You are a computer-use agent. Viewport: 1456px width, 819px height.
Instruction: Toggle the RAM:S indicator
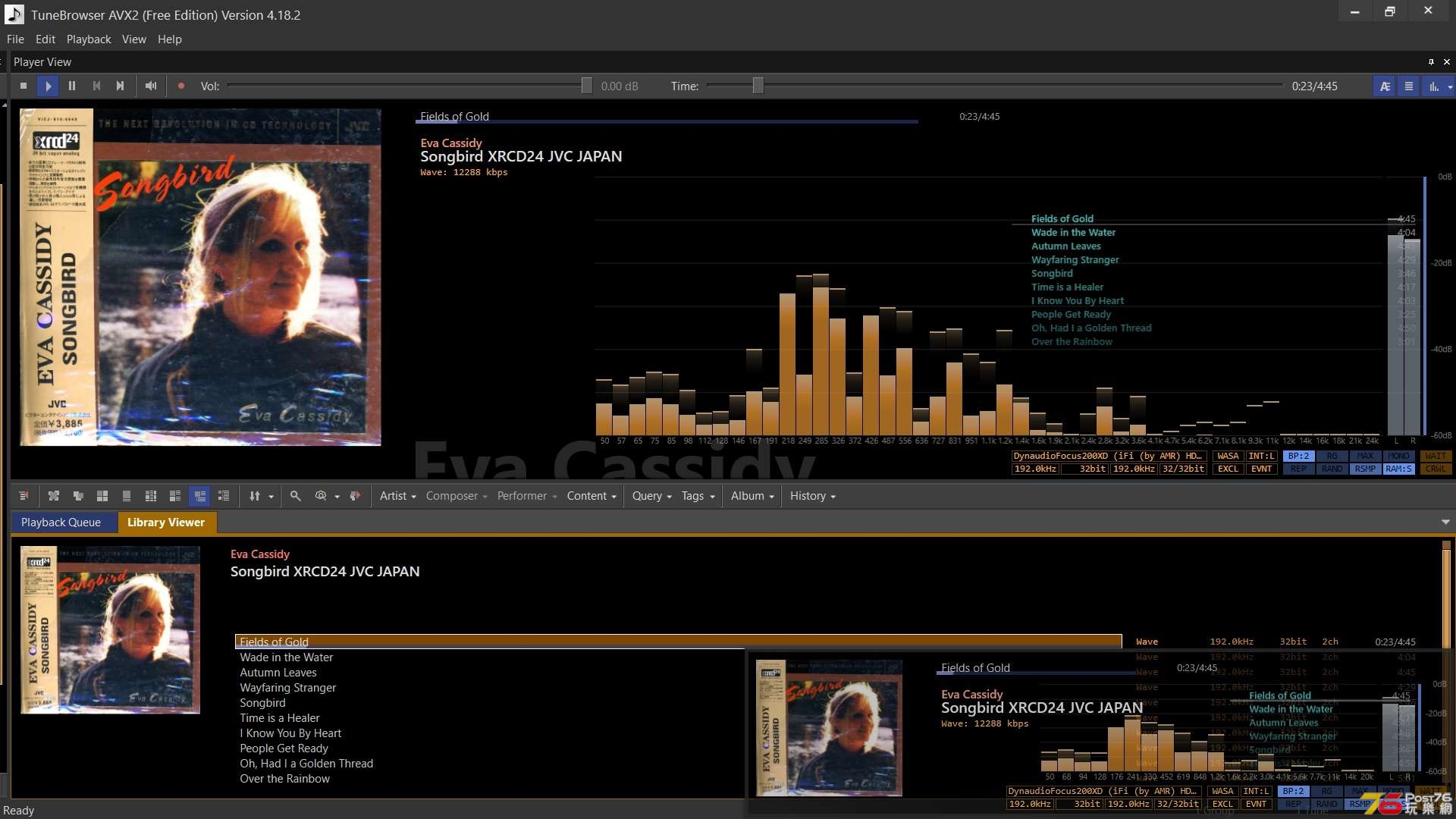click(1398, 469)
